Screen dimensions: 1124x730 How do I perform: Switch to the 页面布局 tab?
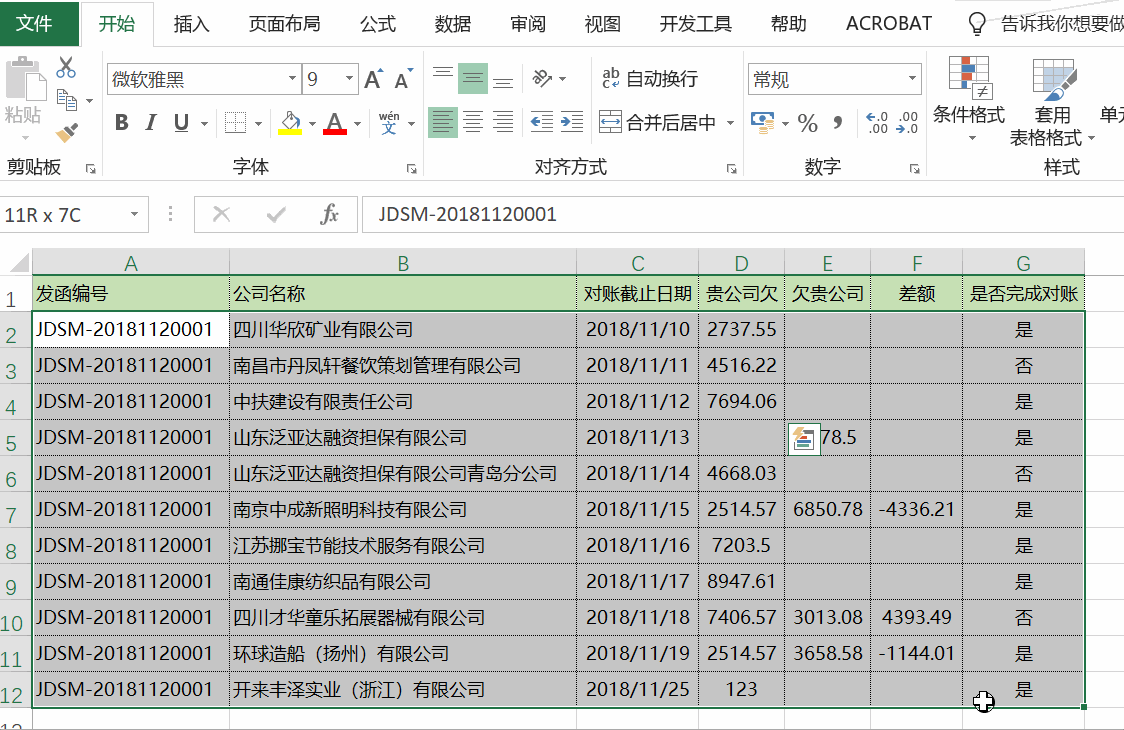click(285, 24)
